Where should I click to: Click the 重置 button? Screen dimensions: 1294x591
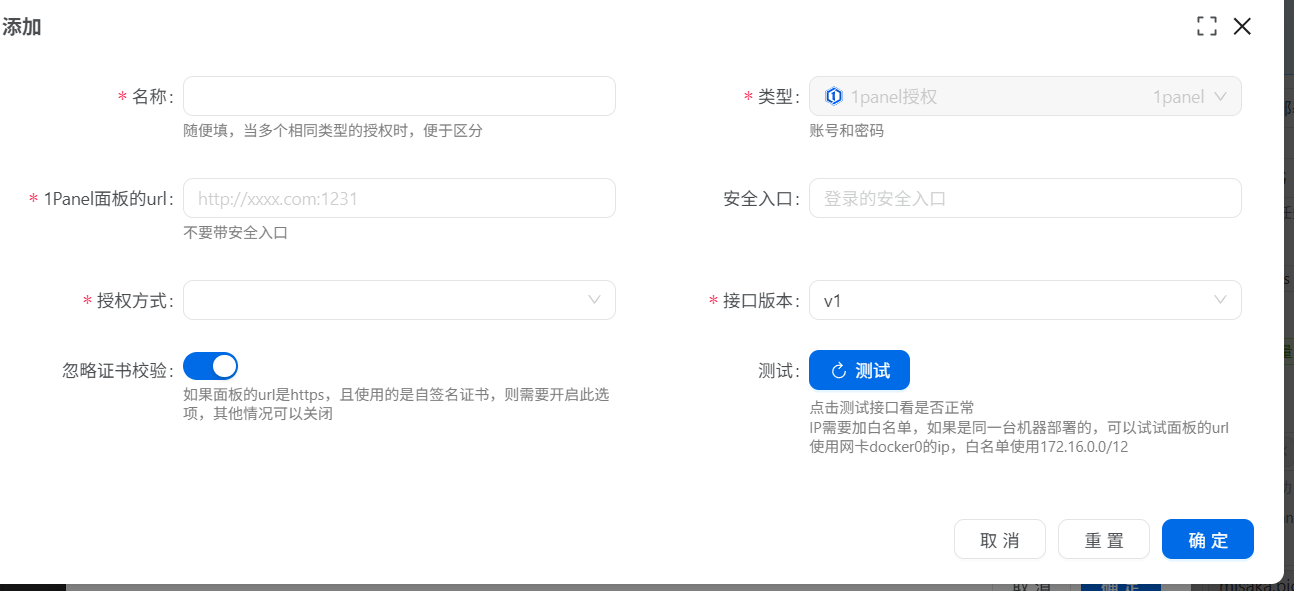(x=1104, y=540)
